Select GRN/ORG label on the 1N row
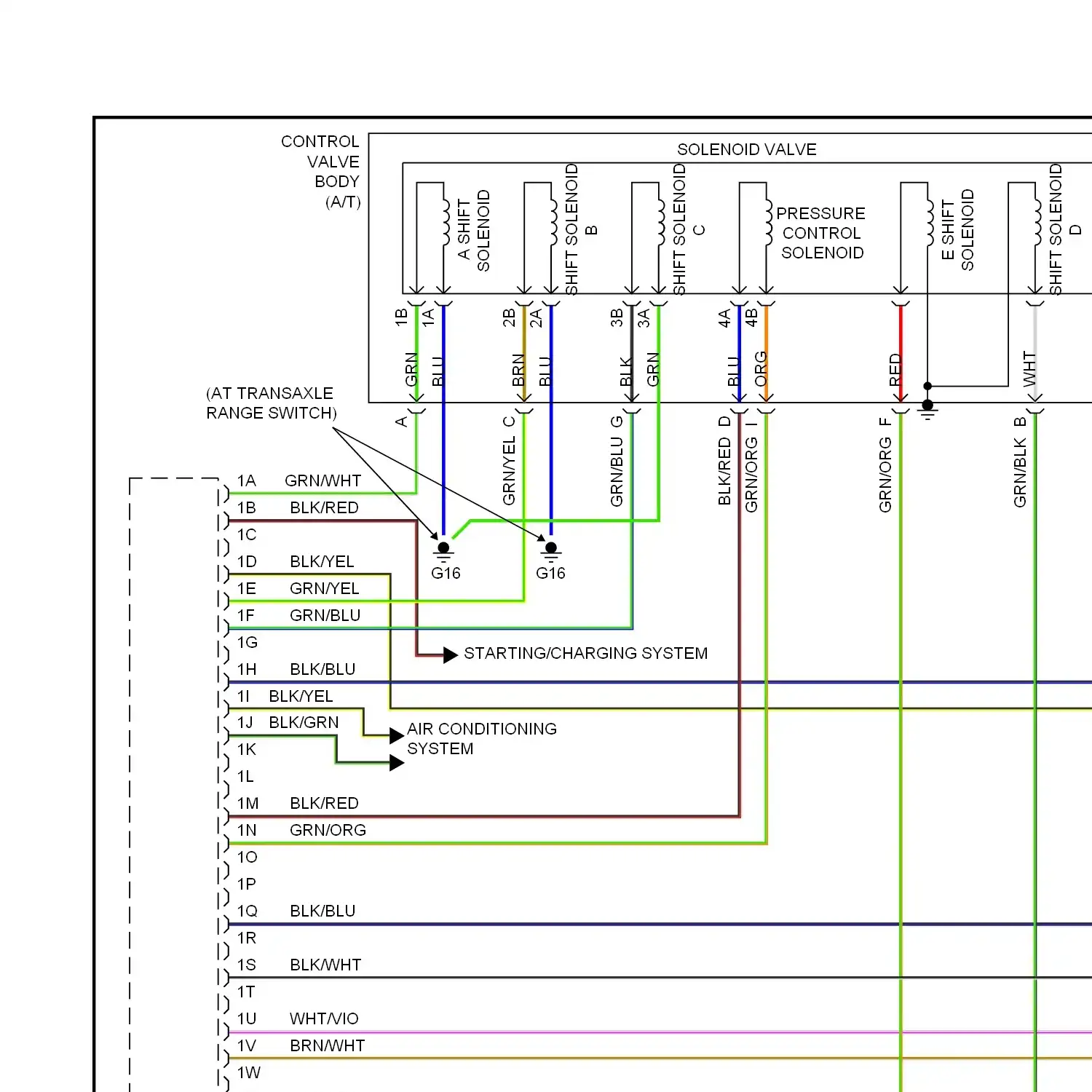The height and width of the screenshot is (1092, 1092). click(328, 830)
